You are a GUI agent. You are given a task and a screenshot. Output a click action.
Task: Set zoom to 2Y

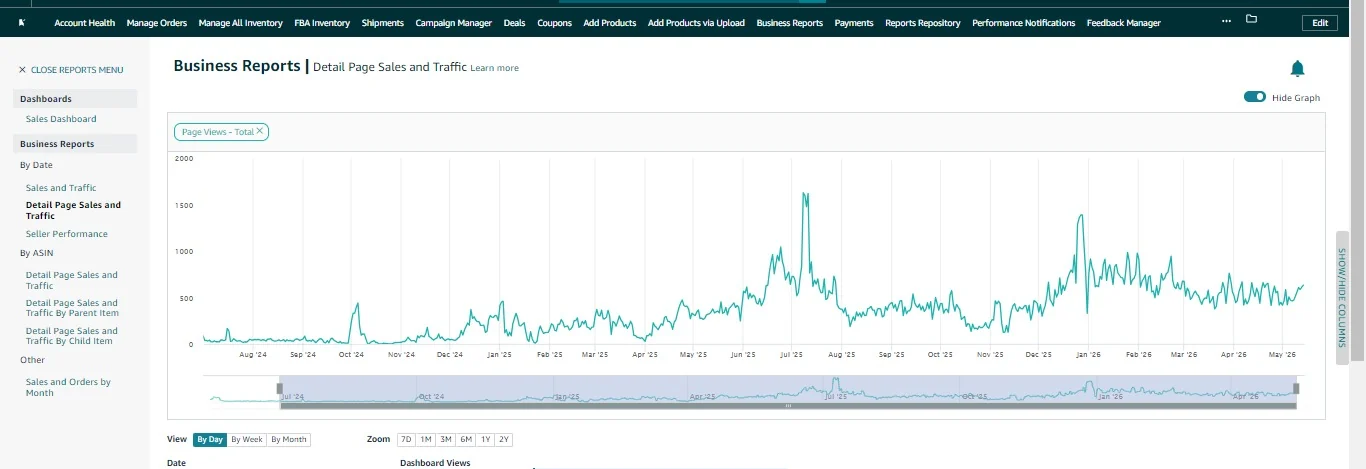pos(504,439)
